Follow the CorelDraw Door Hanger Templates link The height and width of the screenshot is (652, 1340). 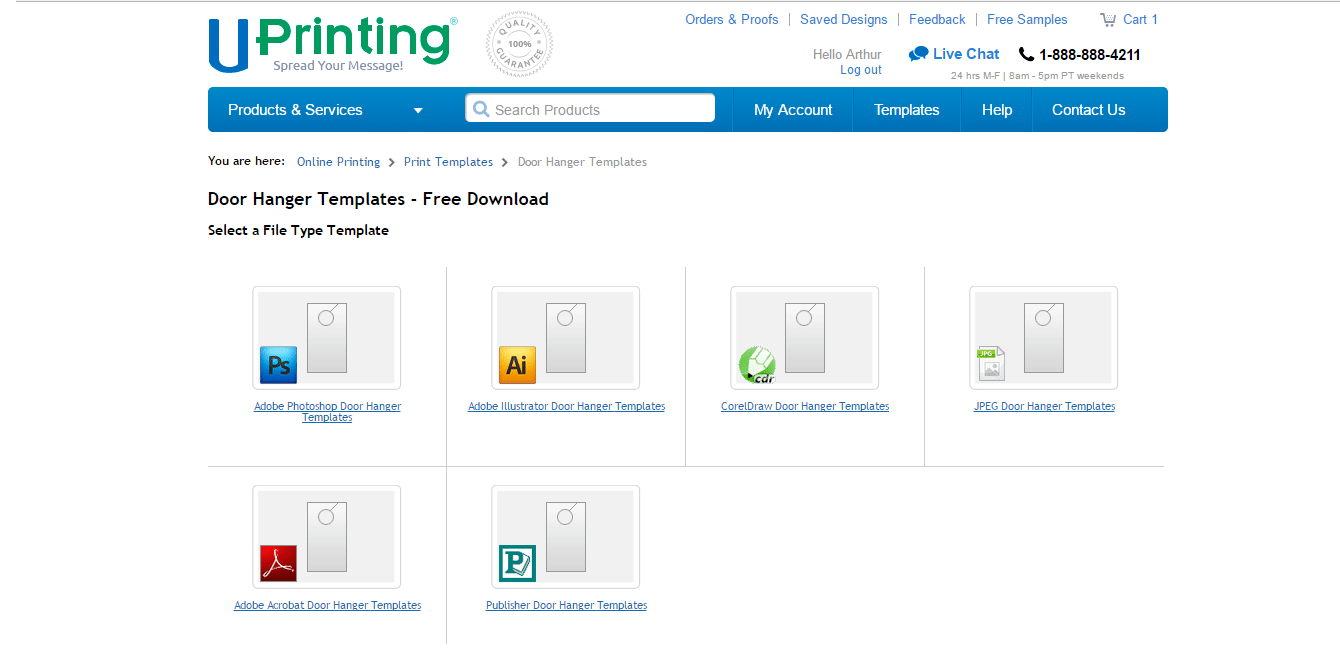click(x=805, y=407)
